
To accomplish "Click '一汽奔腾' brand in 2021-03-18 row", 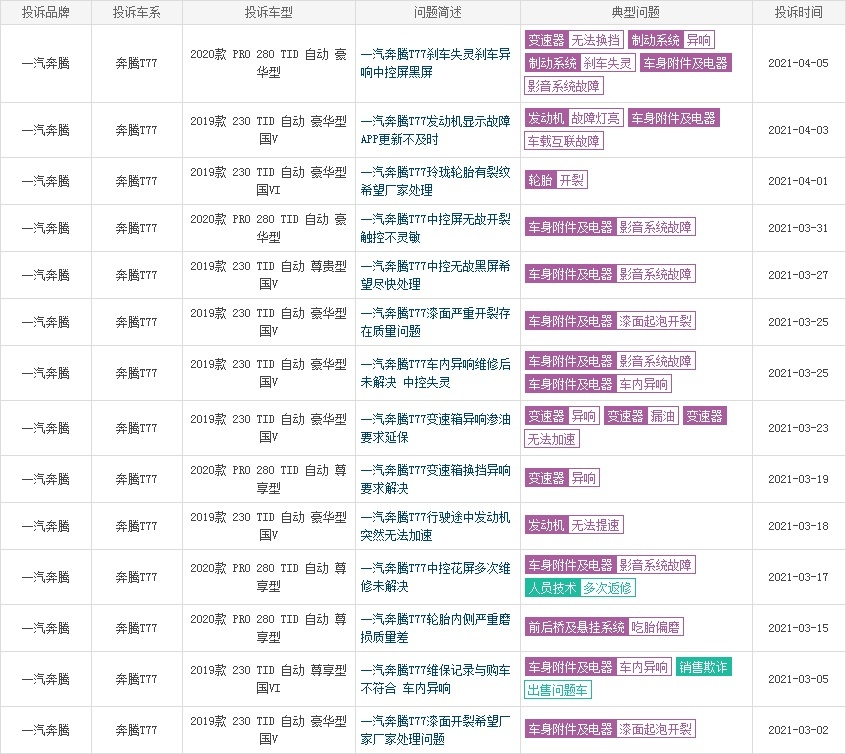I will (x=46, y=526).
